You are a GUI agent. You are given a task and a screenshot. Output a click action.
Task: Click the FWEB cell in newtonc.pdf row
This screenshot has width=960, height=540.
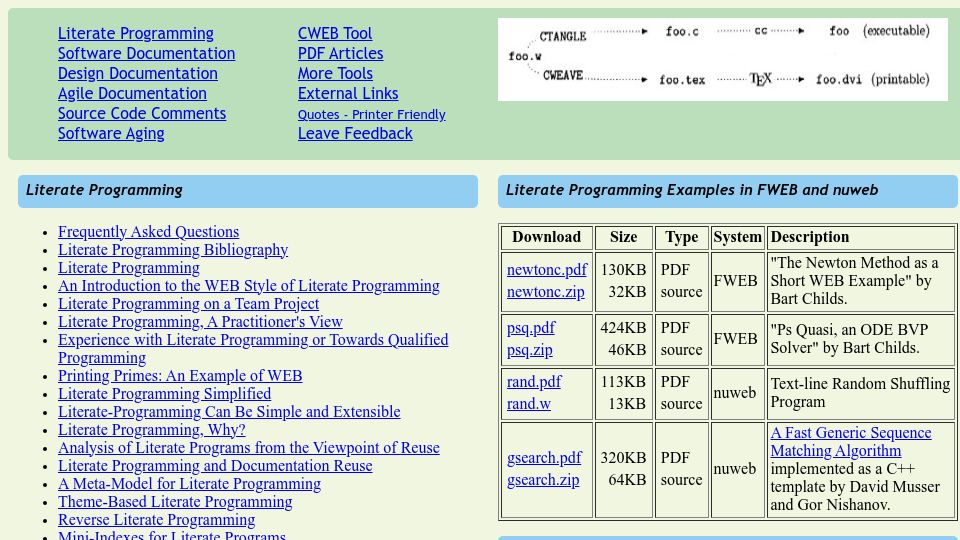click(x=737, y=281)
